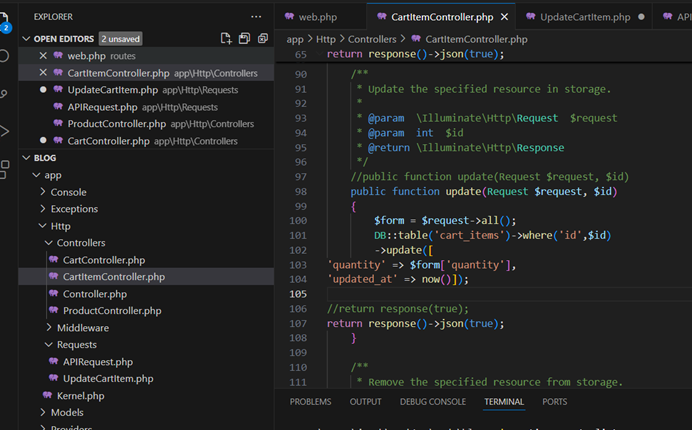The height and width of the screenshot is (430, 692).
Task: Open the Extensions view
Action: (x=5, y=167)
